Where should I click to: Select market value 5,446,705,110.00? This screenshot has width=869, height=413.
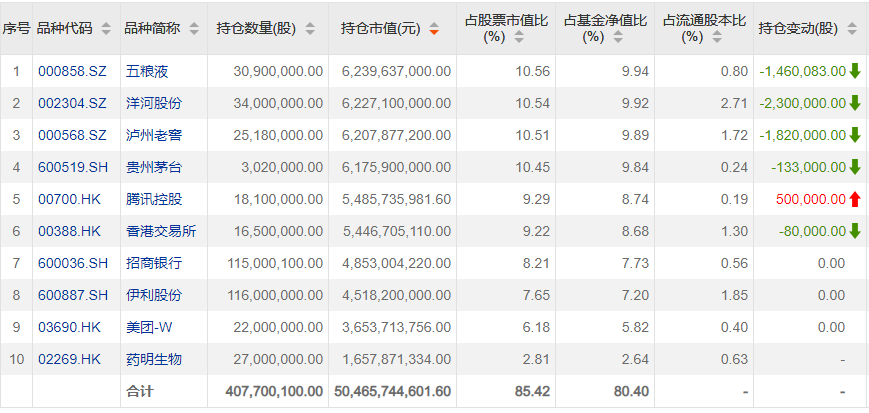(x=397, y=232)
